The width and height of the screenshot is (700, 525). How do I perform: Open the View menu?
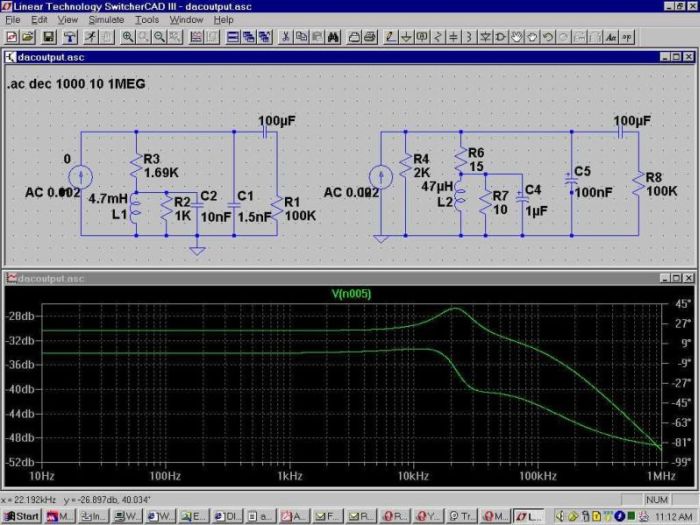[x=68, y=19]
